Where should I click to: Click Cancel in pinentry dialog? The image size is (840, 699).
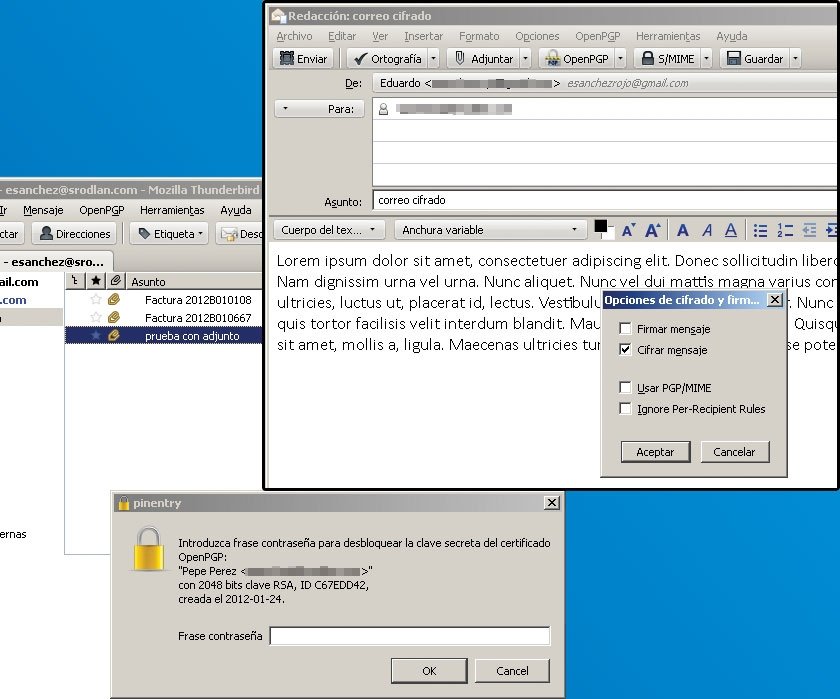point(512,671)
